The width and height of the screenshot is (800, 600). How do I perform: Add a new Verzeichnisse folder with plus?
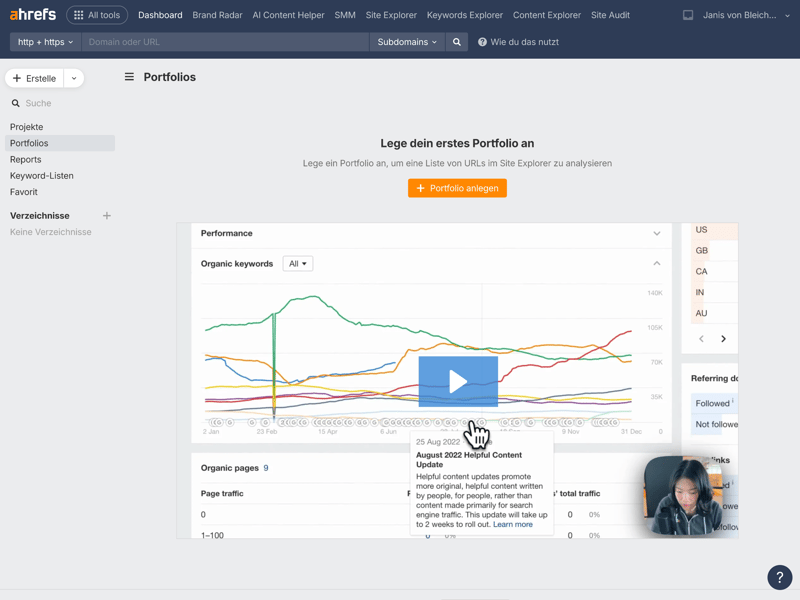pos(107,216)
